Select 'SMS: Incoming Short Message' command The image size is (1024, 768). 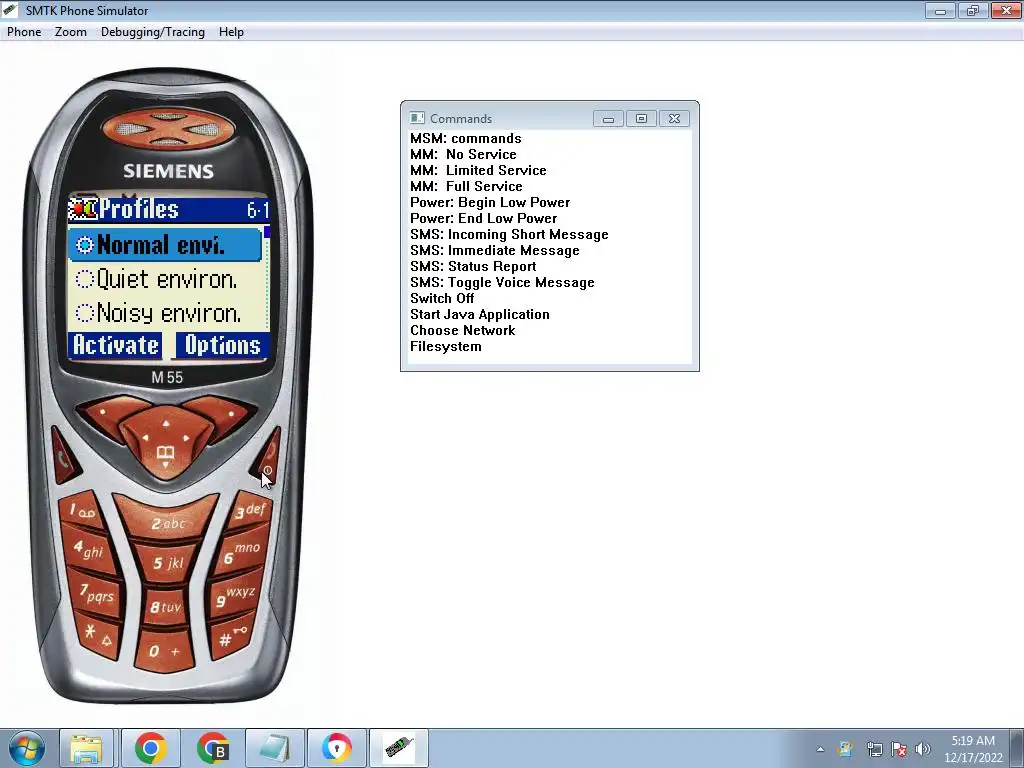coord(509,234)
